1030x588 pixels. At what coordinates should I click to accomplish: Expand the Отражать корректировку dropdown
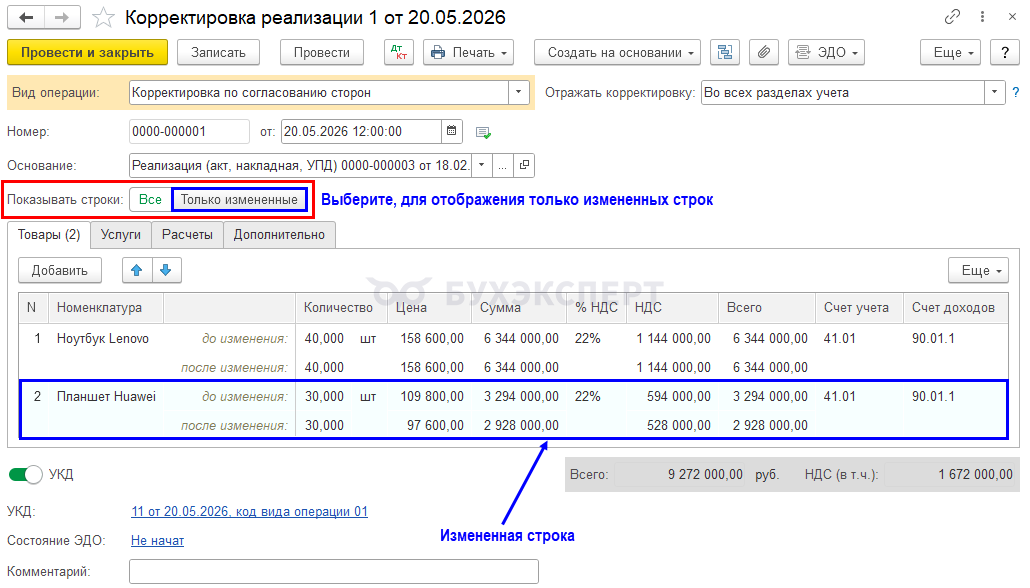(x=995, y=93)
